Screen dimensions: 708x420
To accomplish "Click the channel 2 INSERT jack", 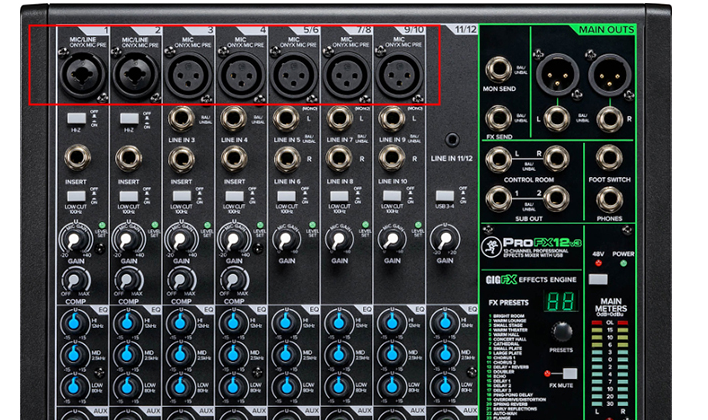I will [x=128, y=158].
